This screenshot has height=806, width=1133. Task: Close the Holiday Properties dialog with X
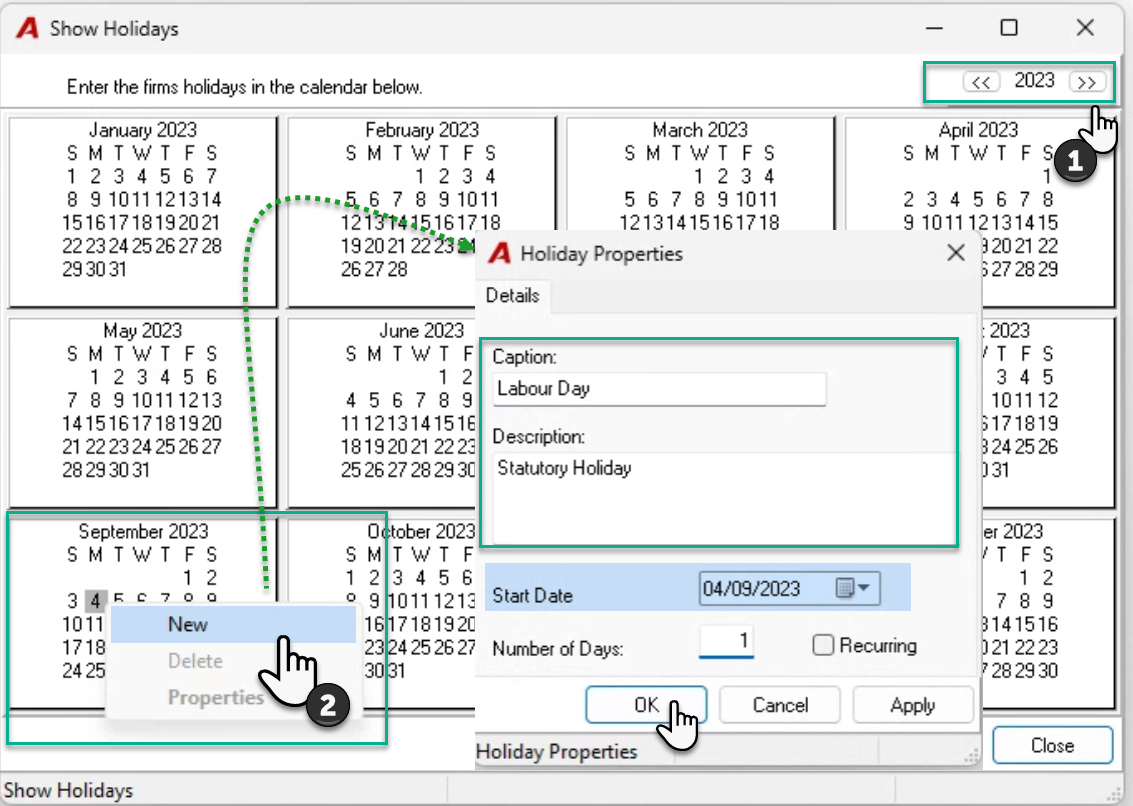[x=955, y=253]
